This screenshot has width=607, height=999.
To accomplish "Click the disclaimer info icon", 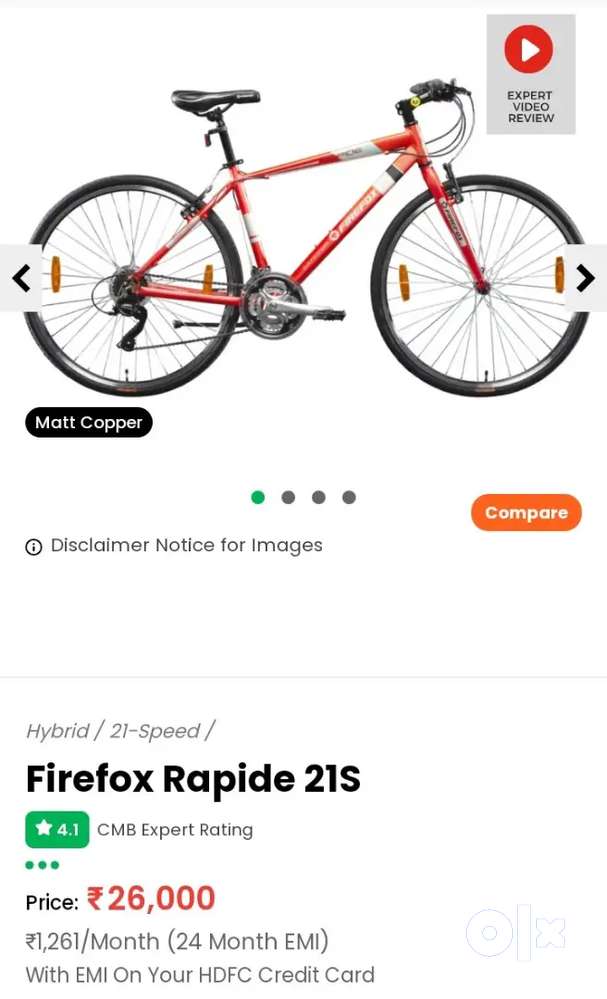I will coord(34,547).
